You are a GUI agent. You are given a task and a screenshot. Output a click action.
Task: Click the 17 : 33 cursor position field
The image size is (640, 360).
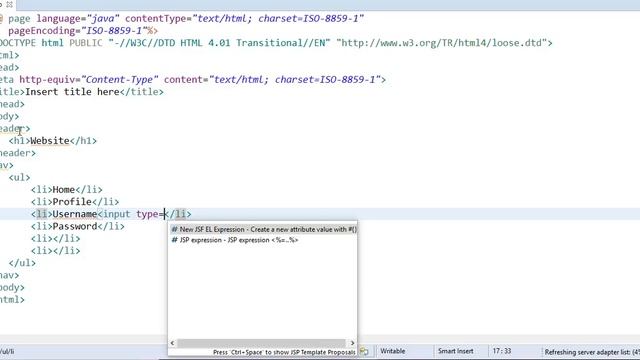(502, 351)
